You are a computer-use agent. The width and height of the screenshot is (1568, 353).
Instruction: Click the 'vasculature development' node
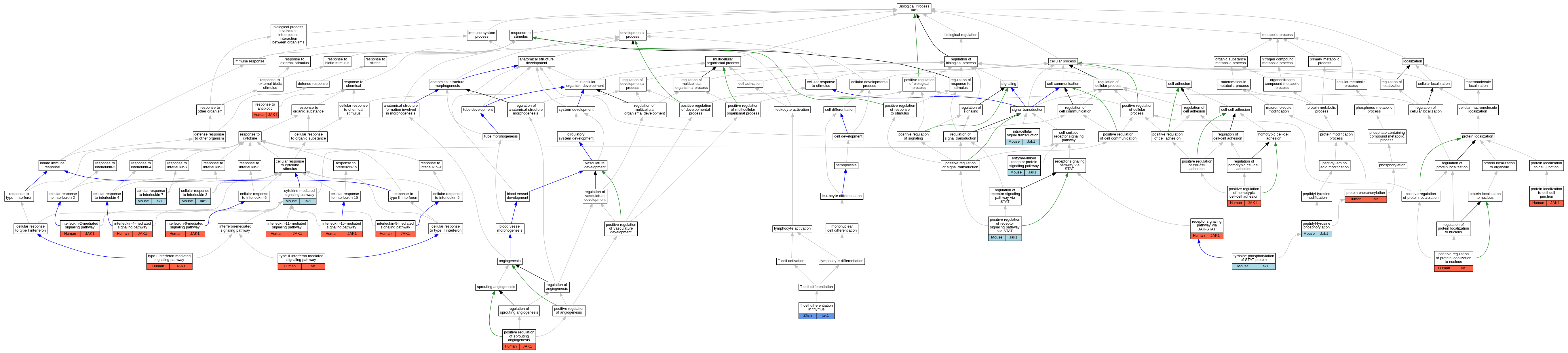[595, 165]
